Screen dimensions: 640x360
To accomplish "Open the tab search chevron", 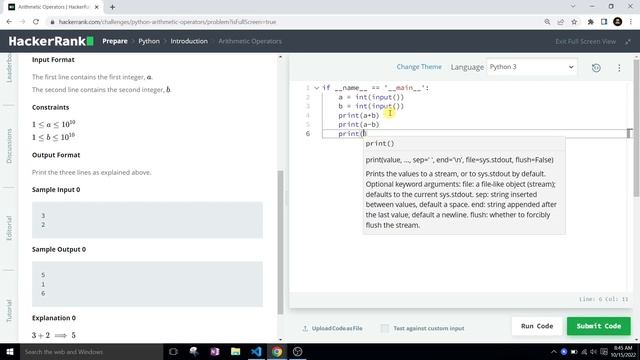I will pyautogui.click(x=573, y=7).
